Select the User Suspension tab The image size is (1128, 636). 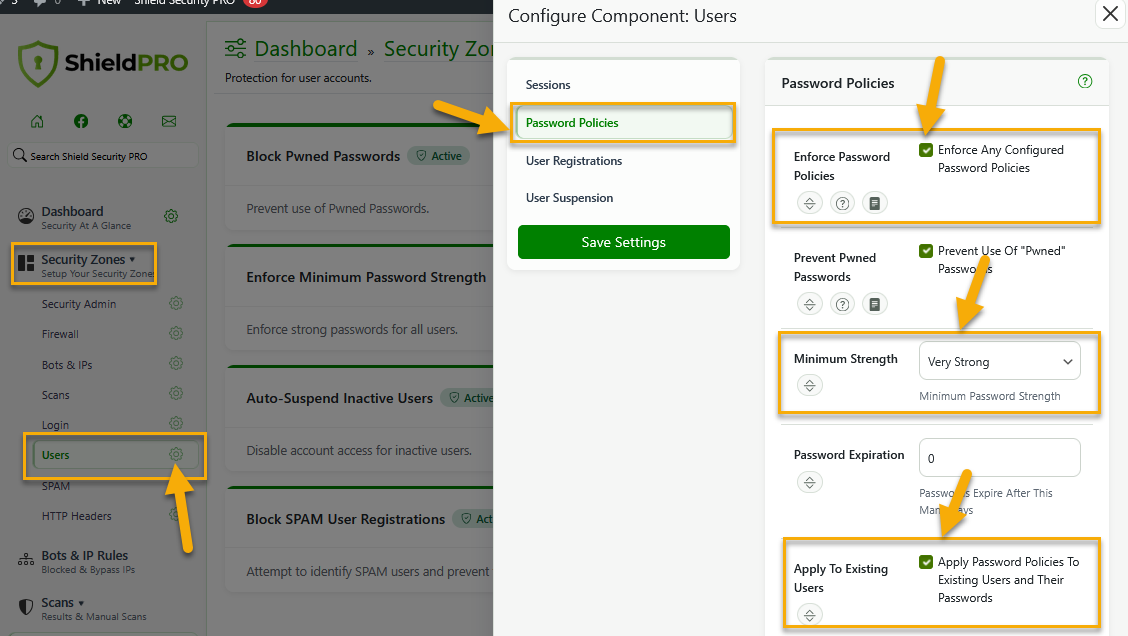(569, 198)
